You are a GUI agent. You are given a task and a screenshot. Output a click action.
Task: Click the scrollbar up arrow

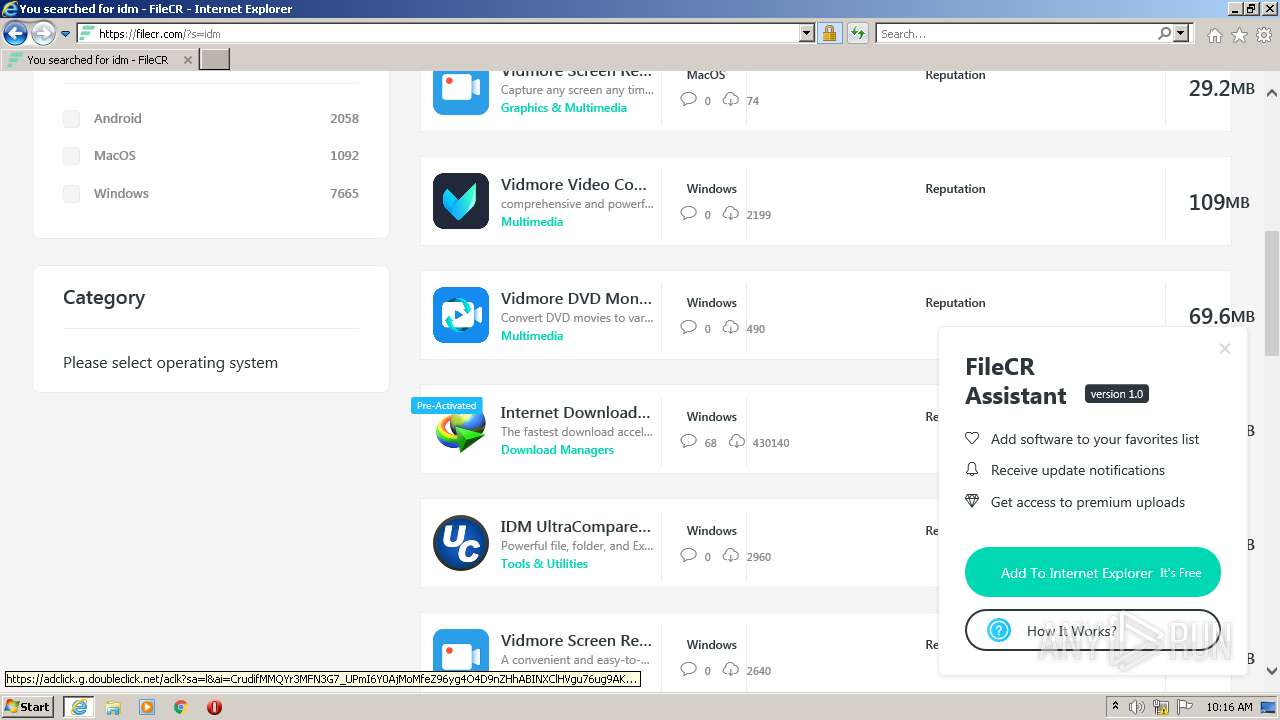point(1272,93)
